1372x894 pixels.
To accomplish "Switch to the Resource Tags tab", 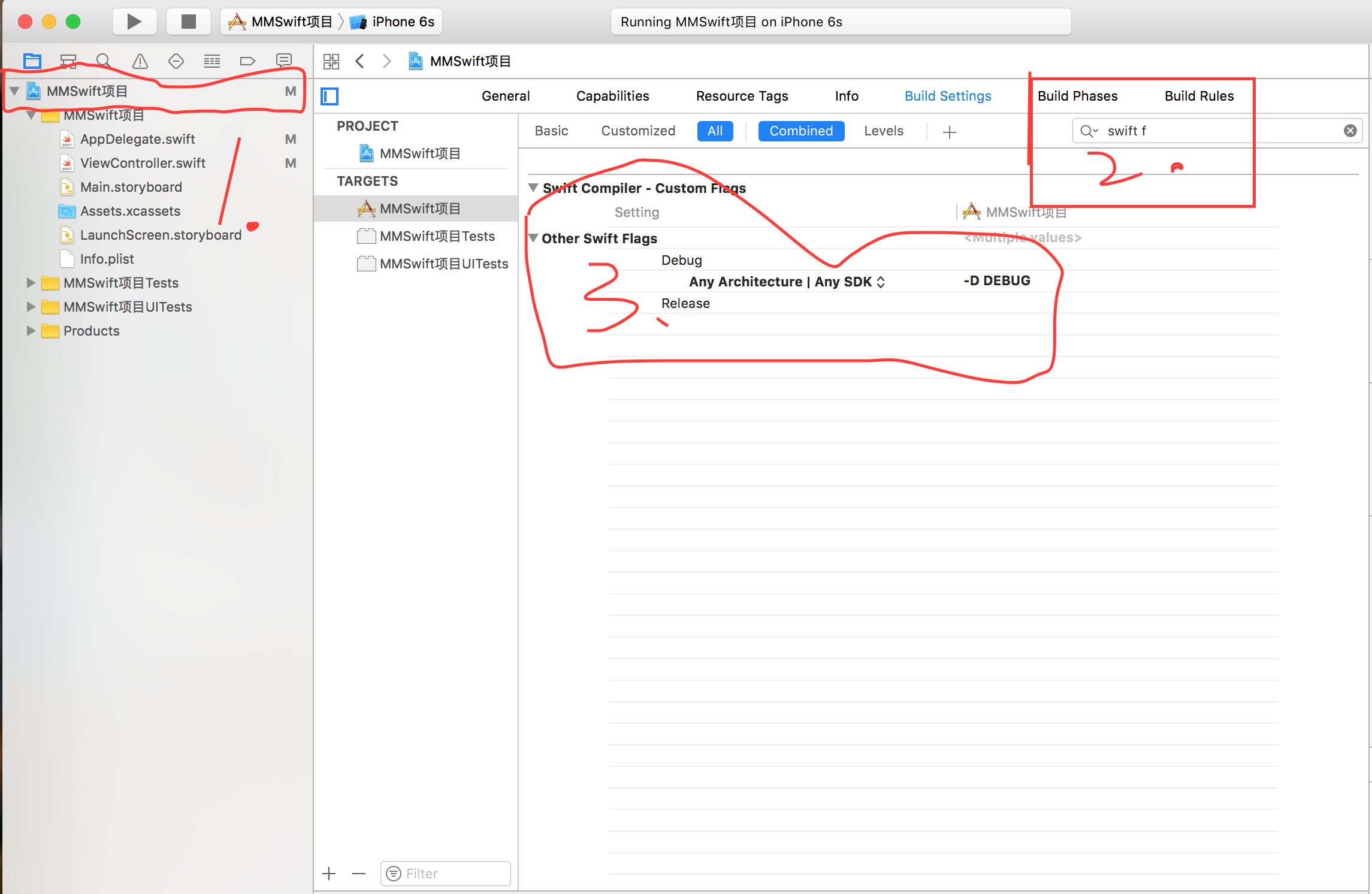I will [x=742, y=96].
